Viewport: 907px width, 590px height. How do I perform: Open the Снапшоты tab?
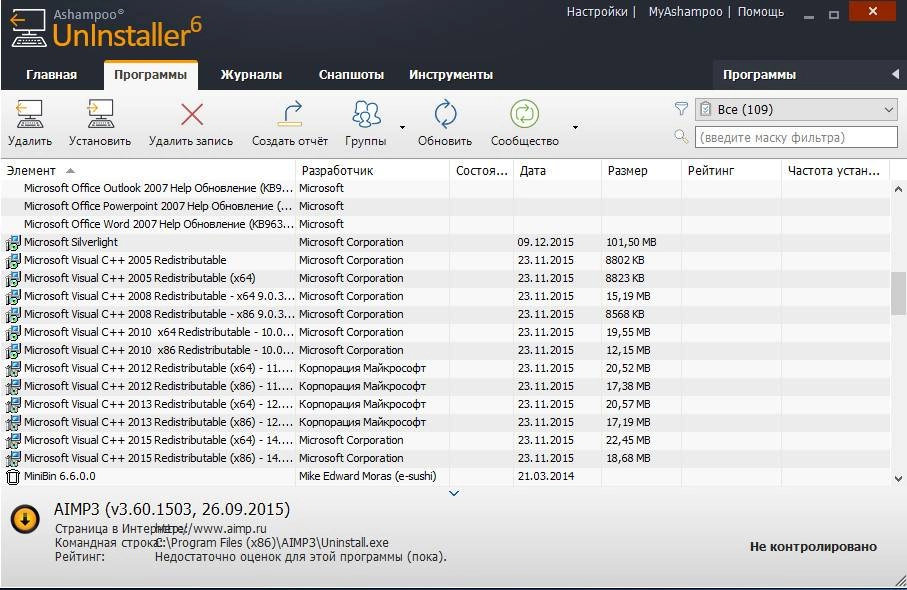tap(351, 75)
